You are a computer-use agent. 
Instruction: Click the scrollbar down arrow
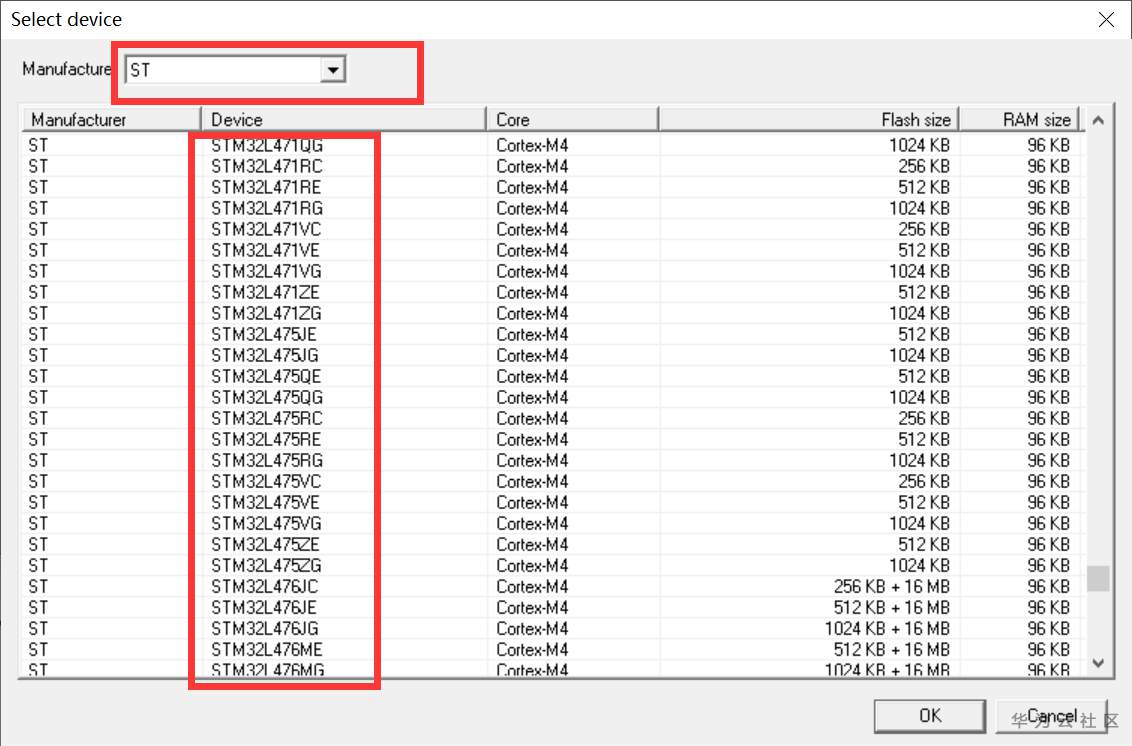click(1098, 663)
